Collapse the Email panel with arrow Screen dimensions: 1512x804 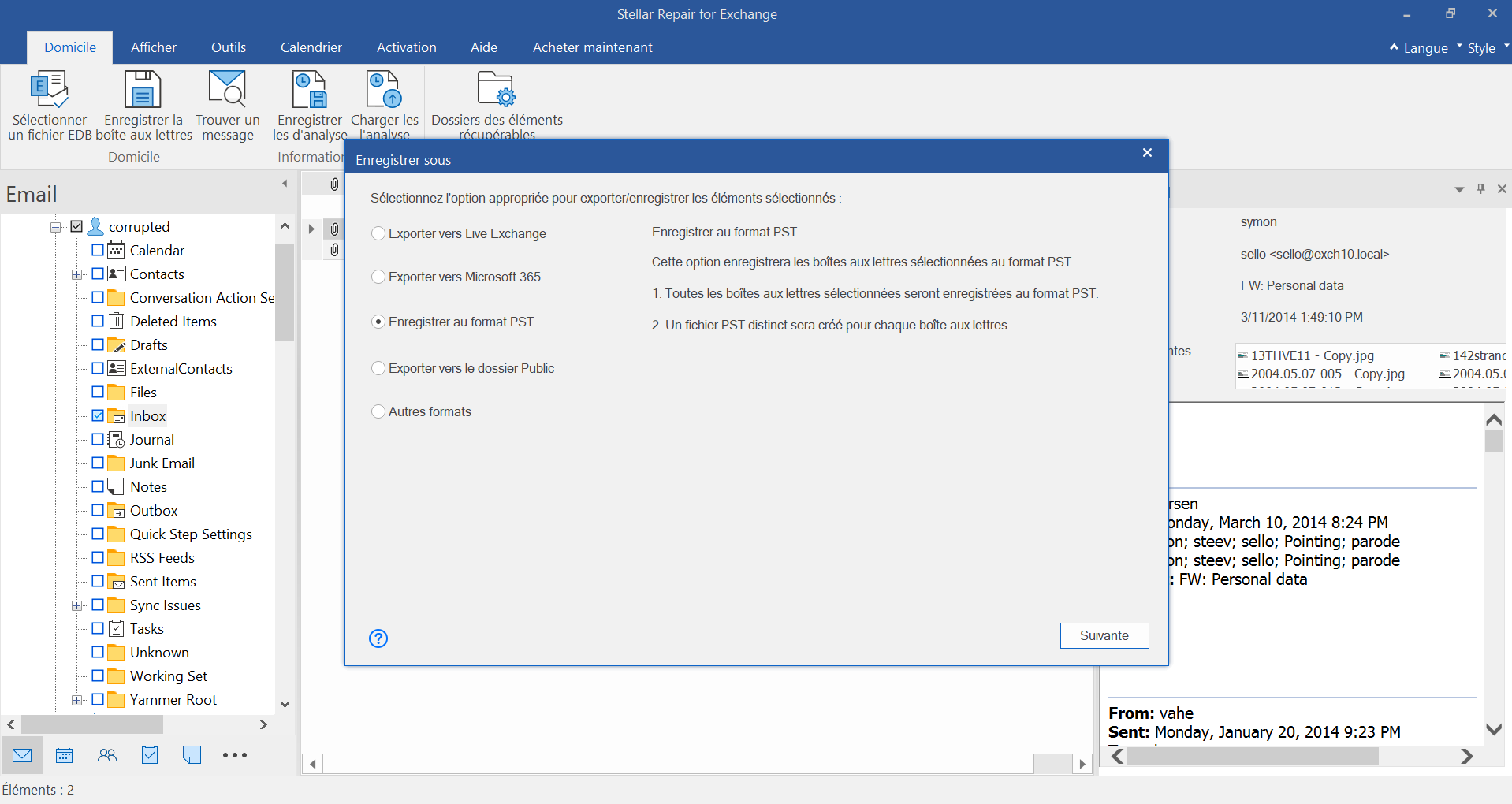point(285,184)
